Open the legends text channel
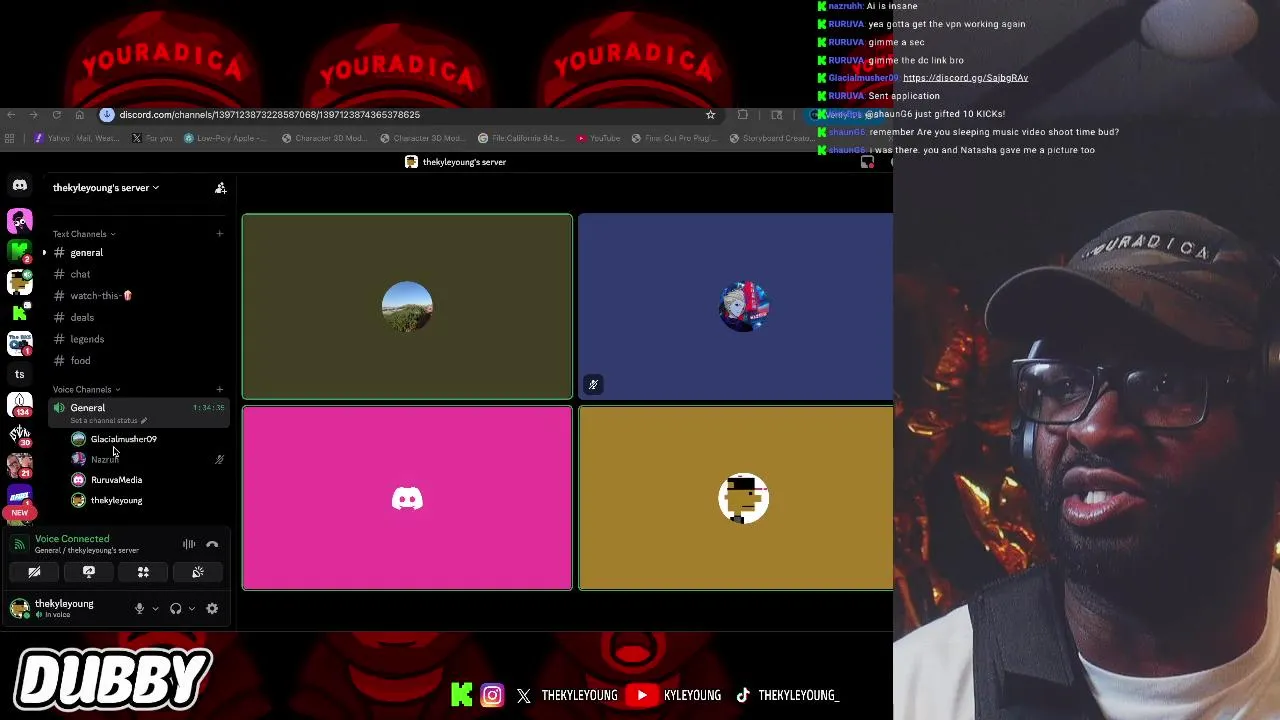The image size is (1280, 720). [138, 339]
